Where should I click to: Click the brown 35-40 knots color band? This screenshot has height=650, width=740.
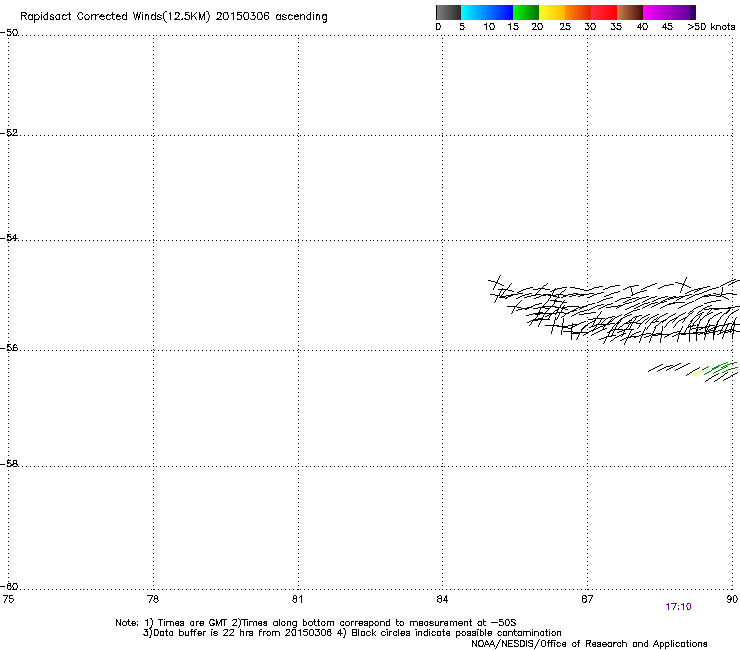[x=630, y=12]
